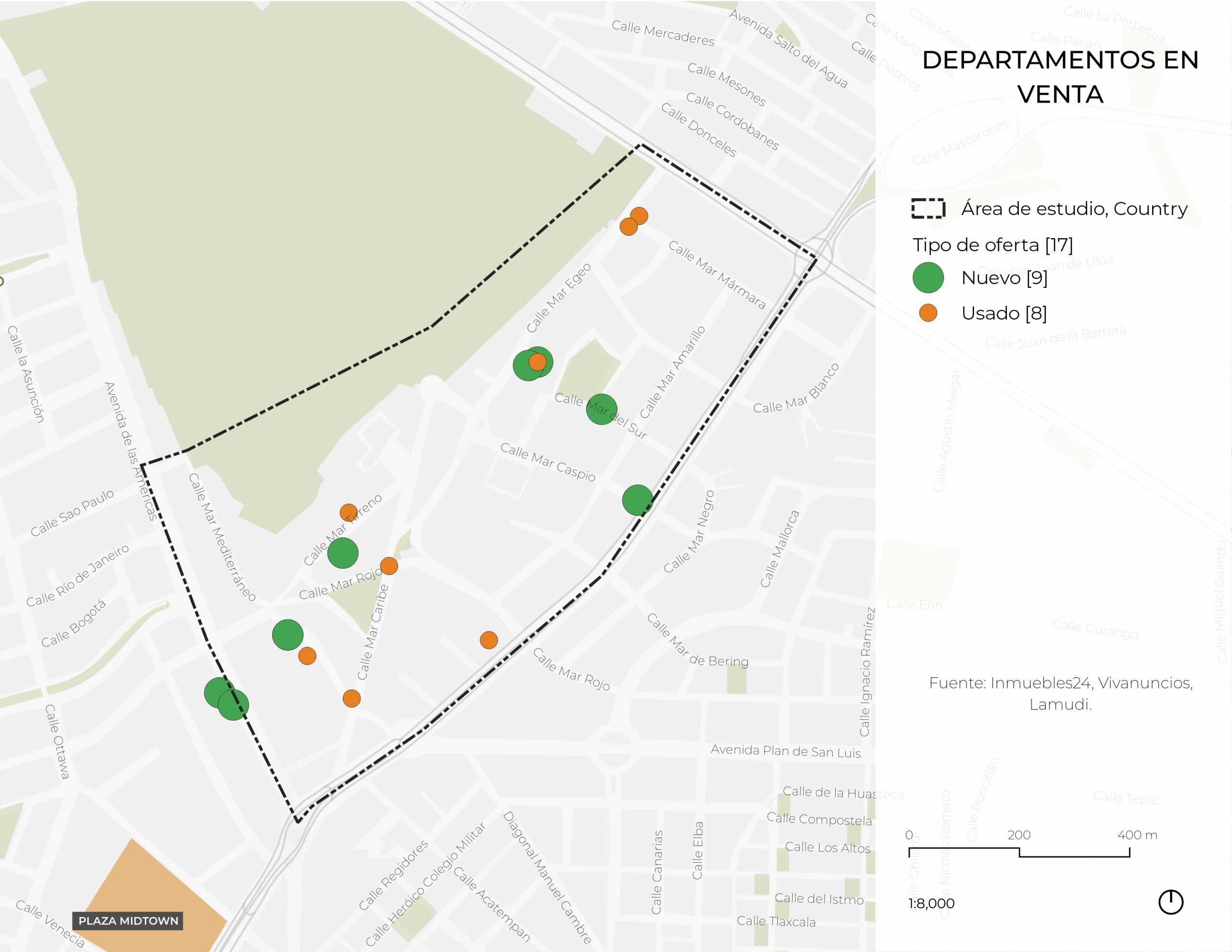Click the orange marker at Calle Mar Rojo end
1232x952 pixels.
tap(389, 566)
